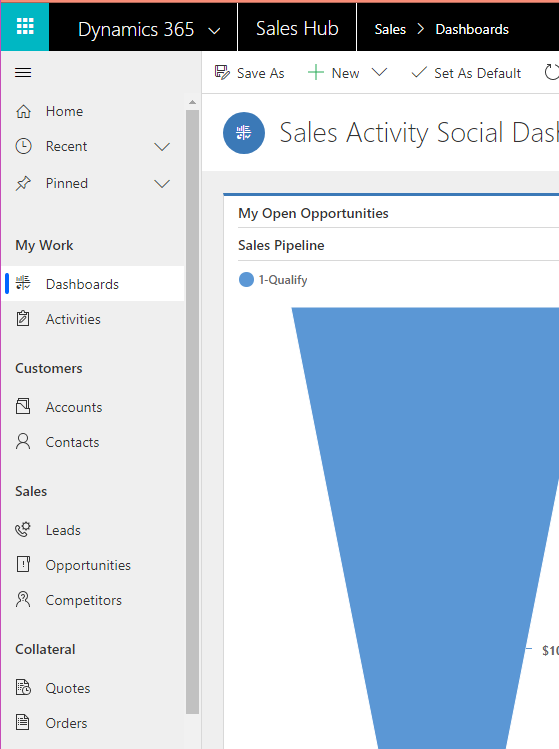Click the Orders document icon
The image size is (559, 749).
pyautogui.click(x=22, y=722)
